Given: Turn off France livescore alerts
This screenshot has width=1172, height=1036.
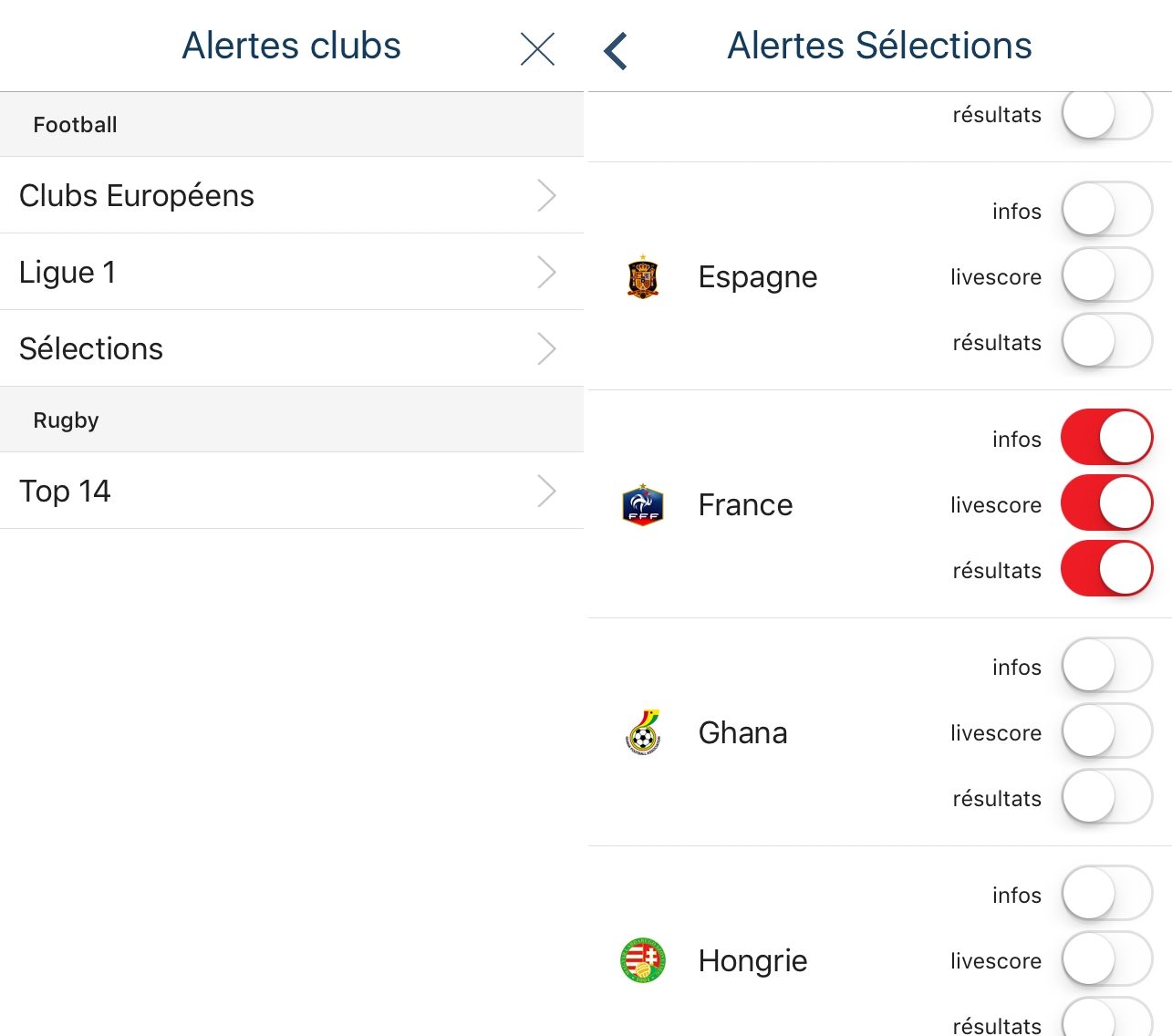Looking at the screenshot, I should [x=1107, y=504].
